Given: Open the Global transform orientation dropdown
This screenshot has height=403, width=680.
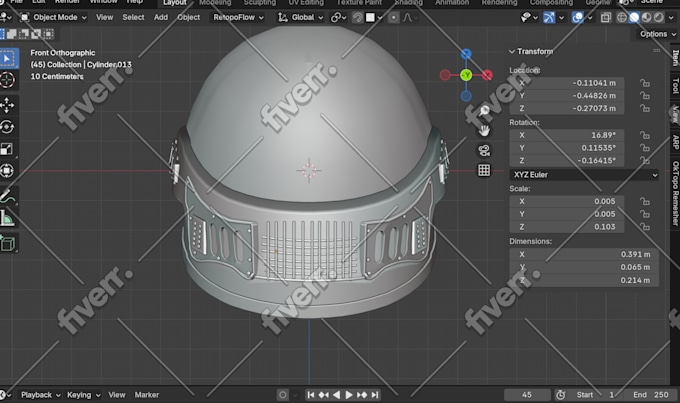Looking at the screenshot, I should [x=301, y=17].
